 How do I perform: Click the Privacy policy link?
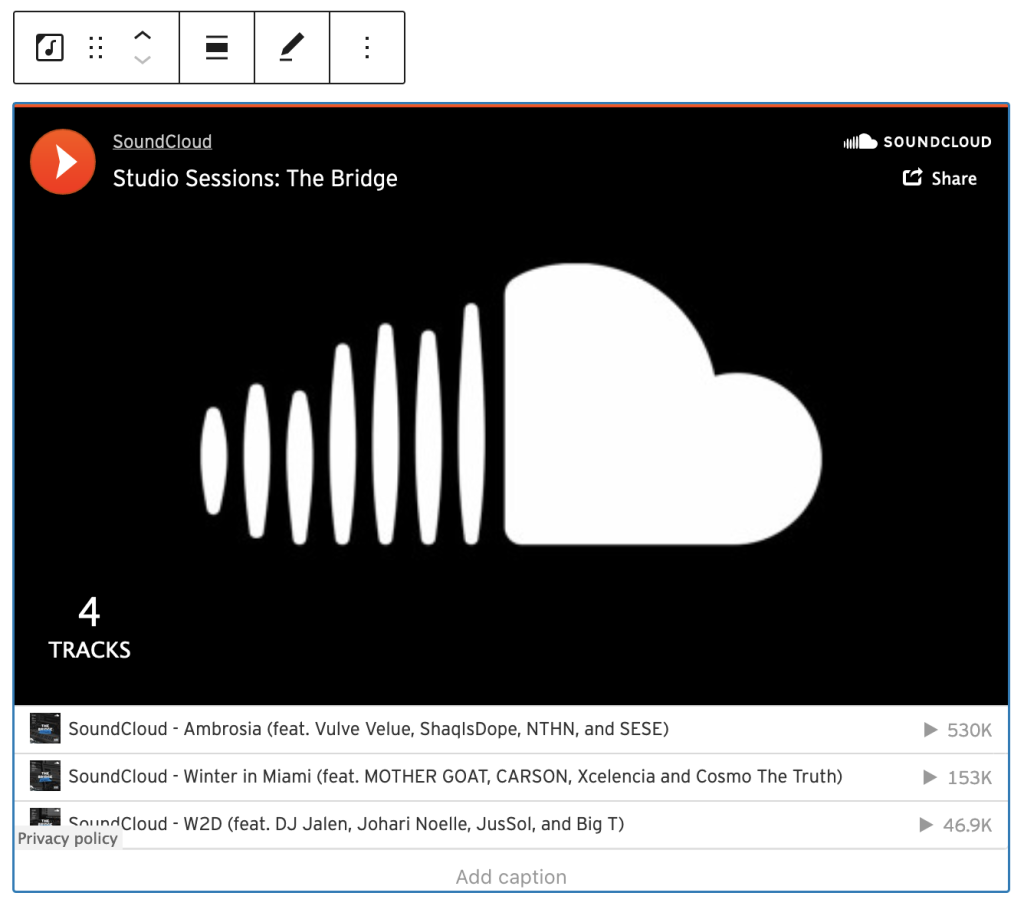pos(67,838)
